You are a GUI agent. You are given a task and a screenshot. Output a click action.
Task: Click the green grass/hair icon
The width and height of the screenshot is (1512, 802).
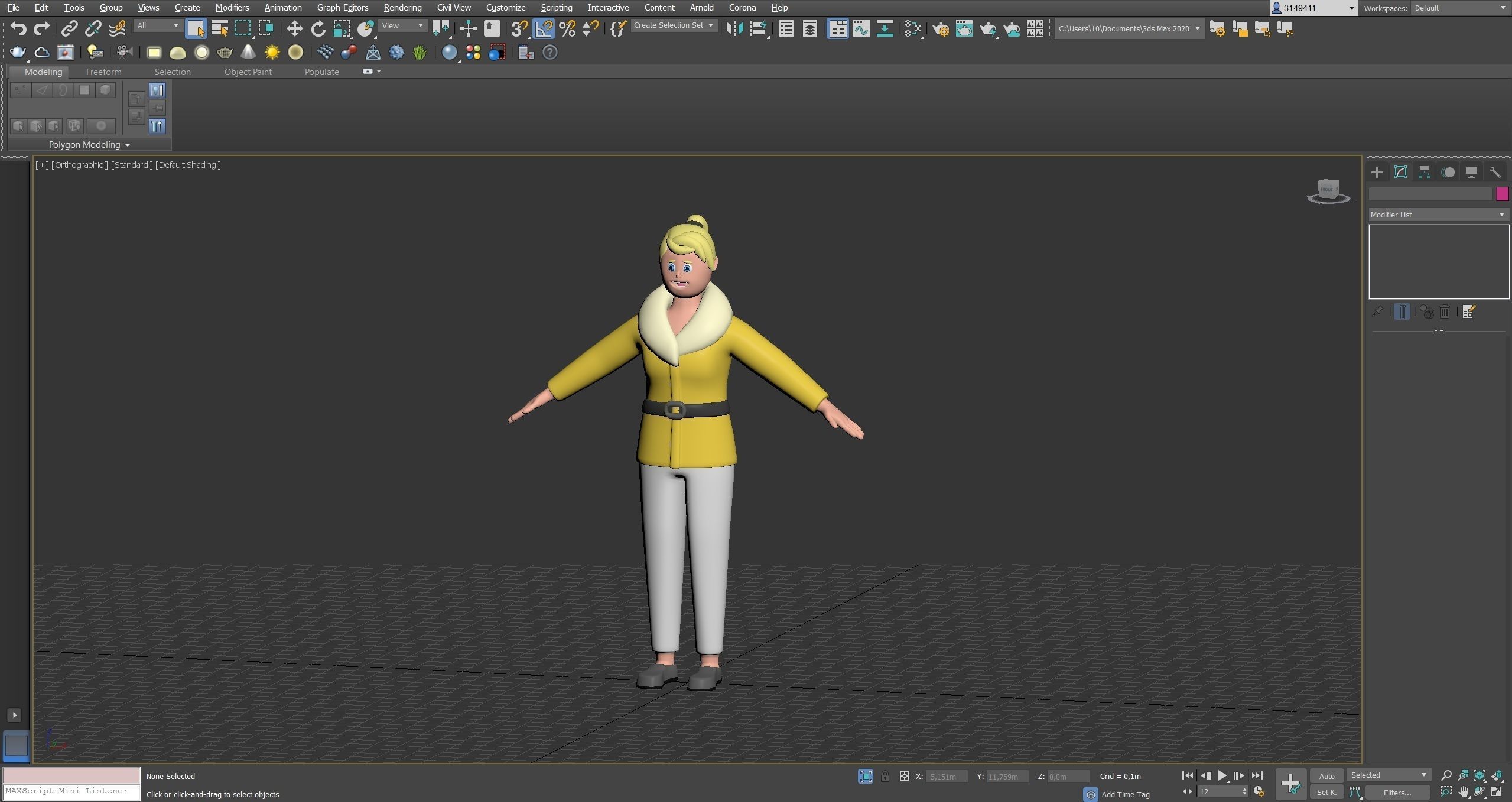pyautogui.click(x=420, y=53)
